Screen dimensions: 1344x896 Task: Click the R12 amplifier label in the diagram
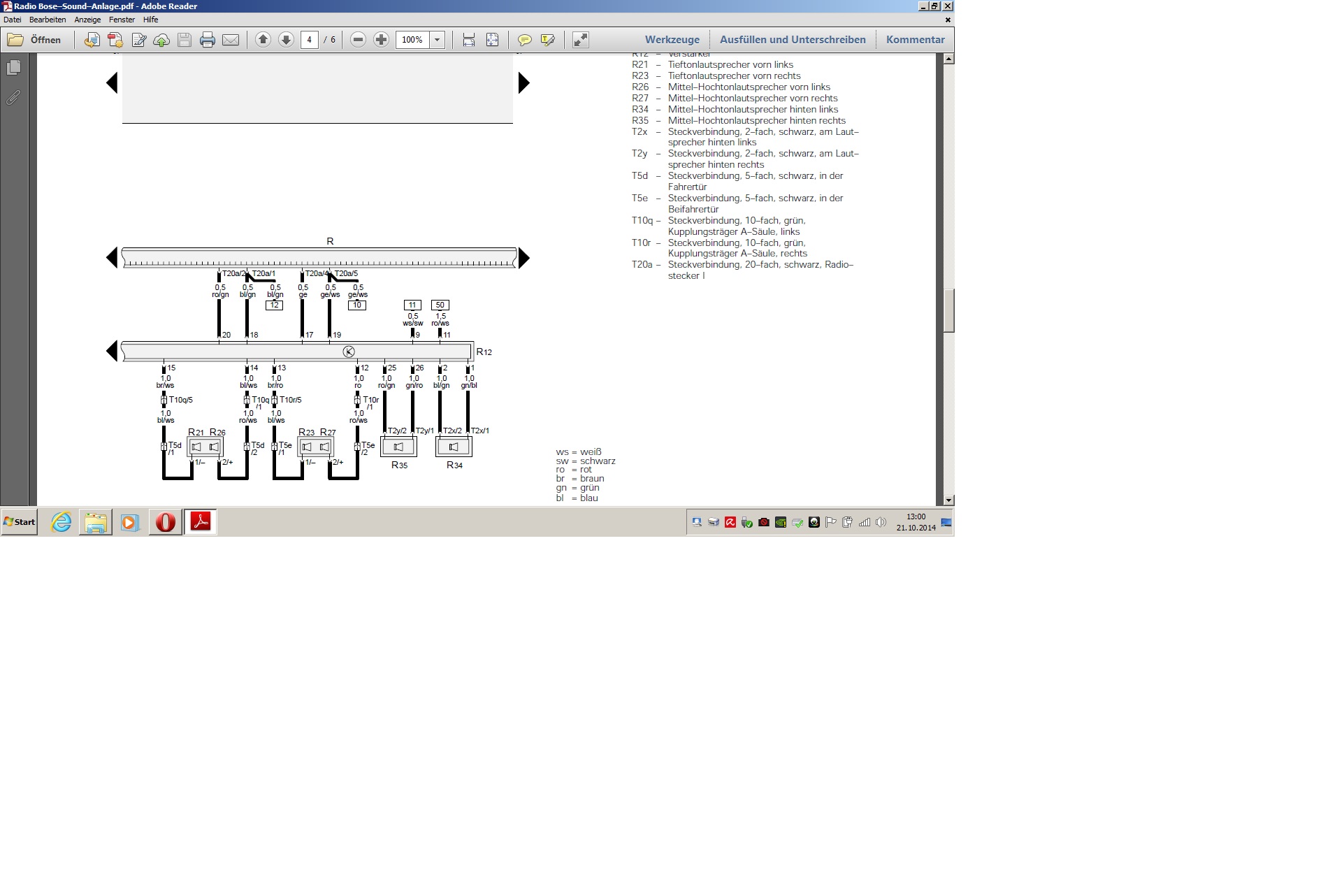point(484,352)
